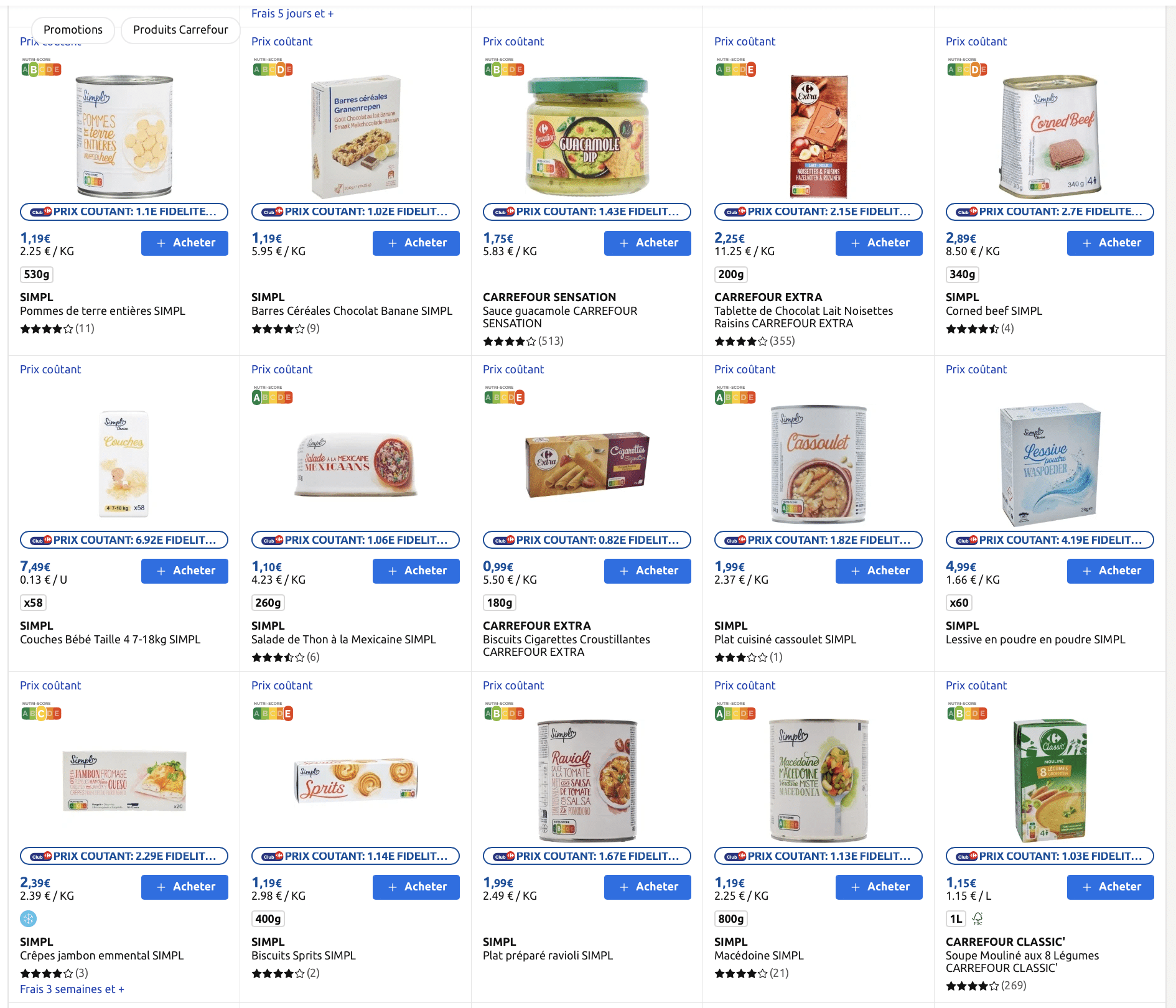This screenshot has width=1176, height=1008.
Task: Click the frozen snowflake icon under Crêpes jambon
Action: pyautogui.click(x=29, y=918)
